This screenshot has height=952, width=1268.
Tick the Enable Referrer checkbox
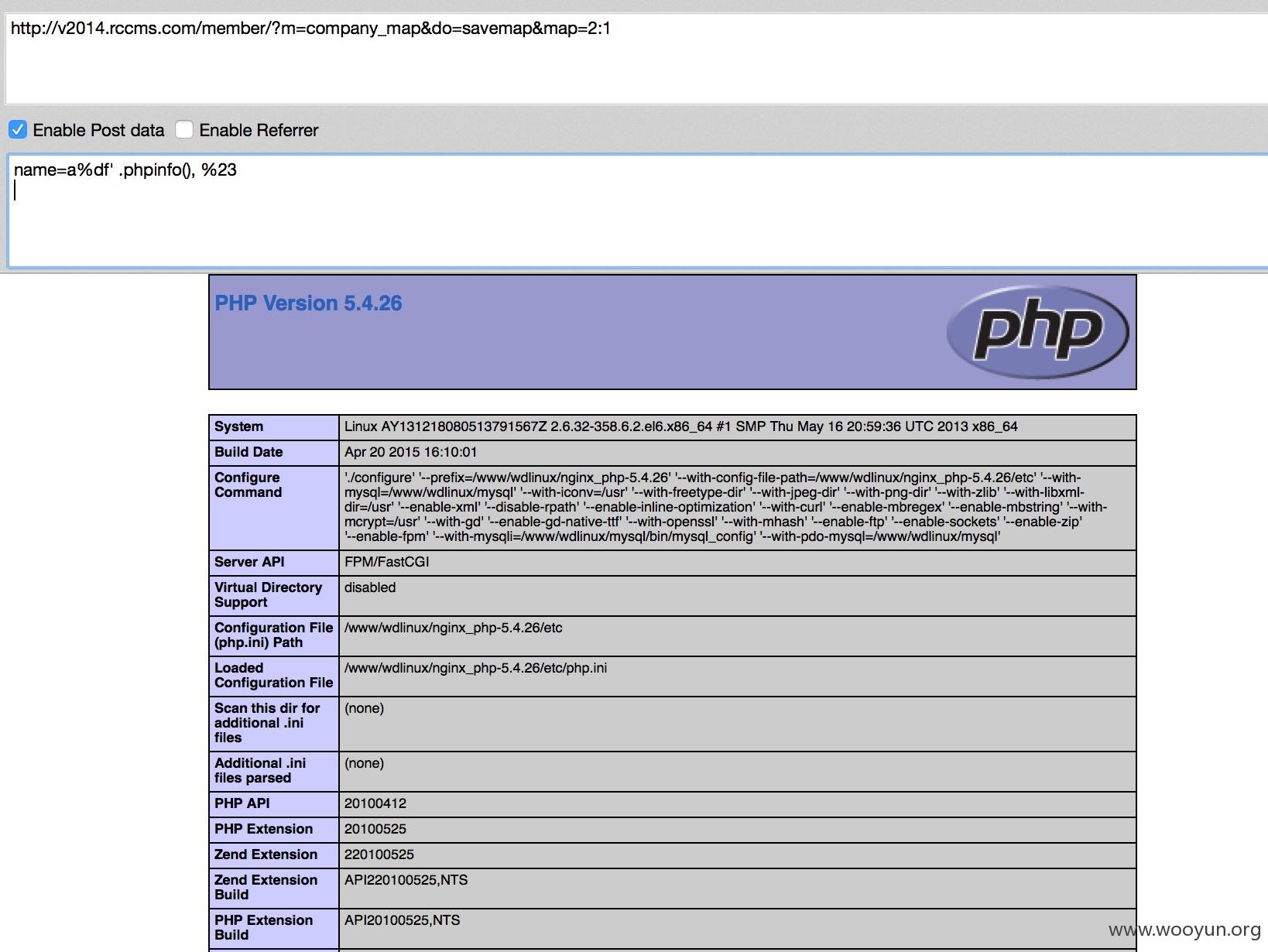pyautogui.click(x=184, y=129)
